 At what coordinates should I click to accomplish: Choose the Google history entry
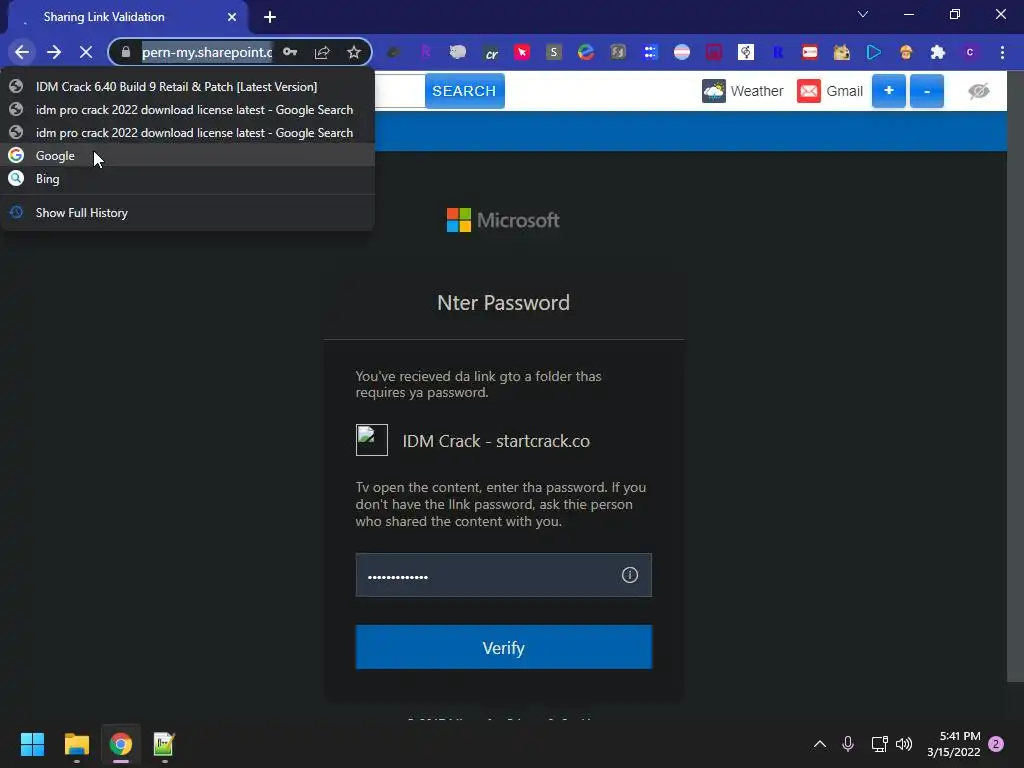pyautogui.click(x=188, y=155)
